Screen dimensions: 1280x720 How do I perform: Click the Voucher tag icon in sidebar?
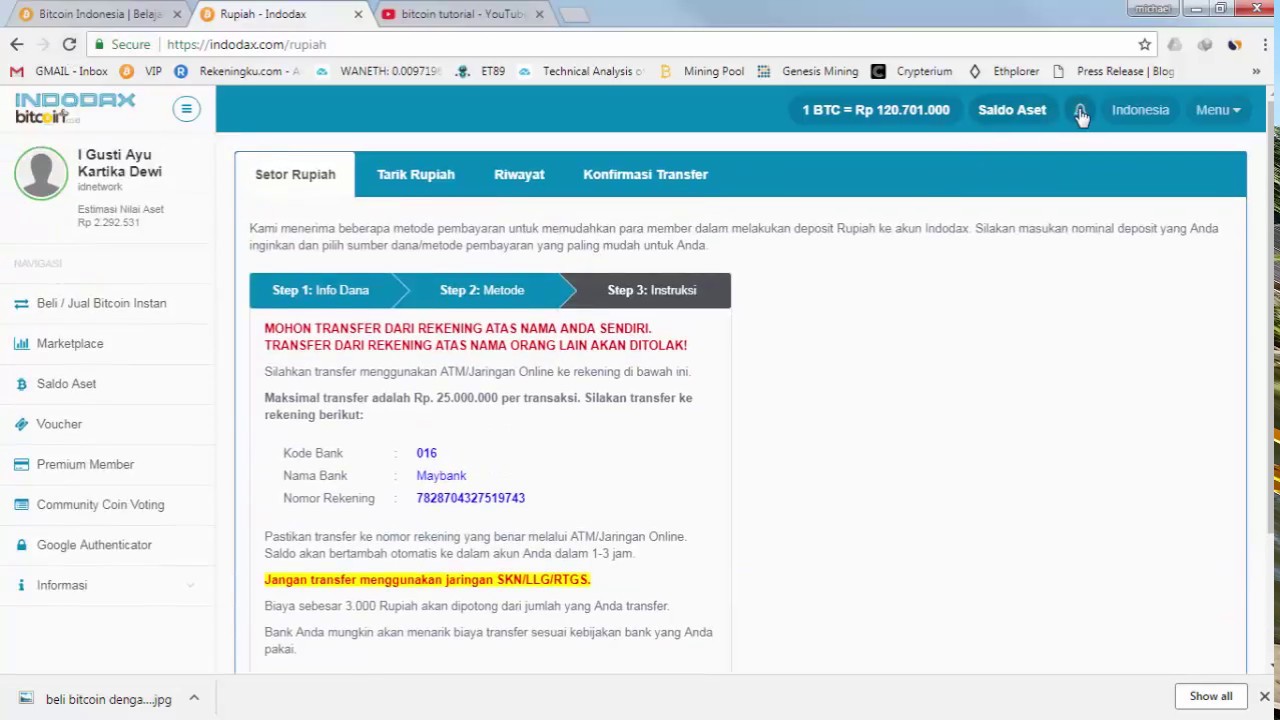(21, 424)
